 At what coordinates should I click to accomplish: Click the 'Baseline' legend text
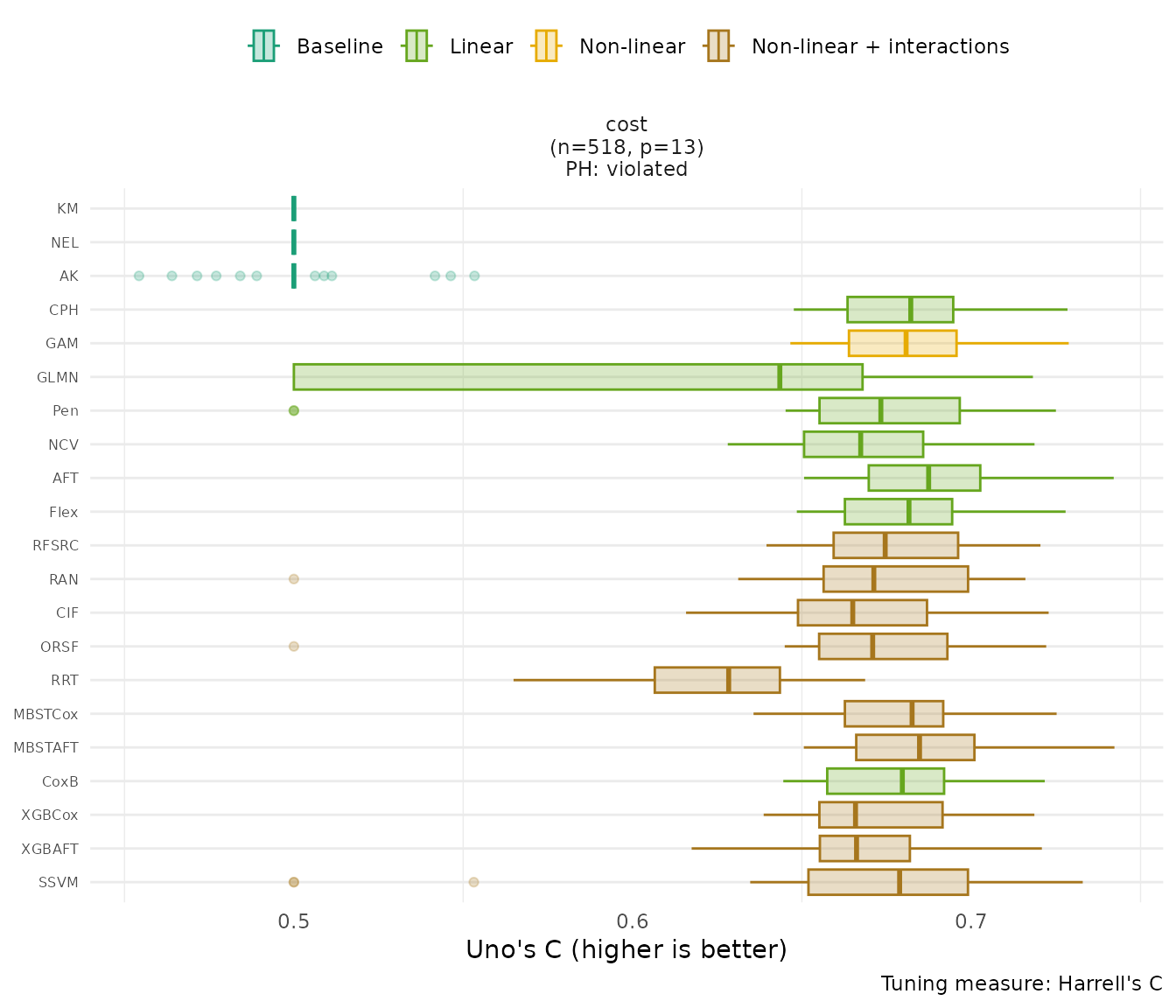click(339, 46)
